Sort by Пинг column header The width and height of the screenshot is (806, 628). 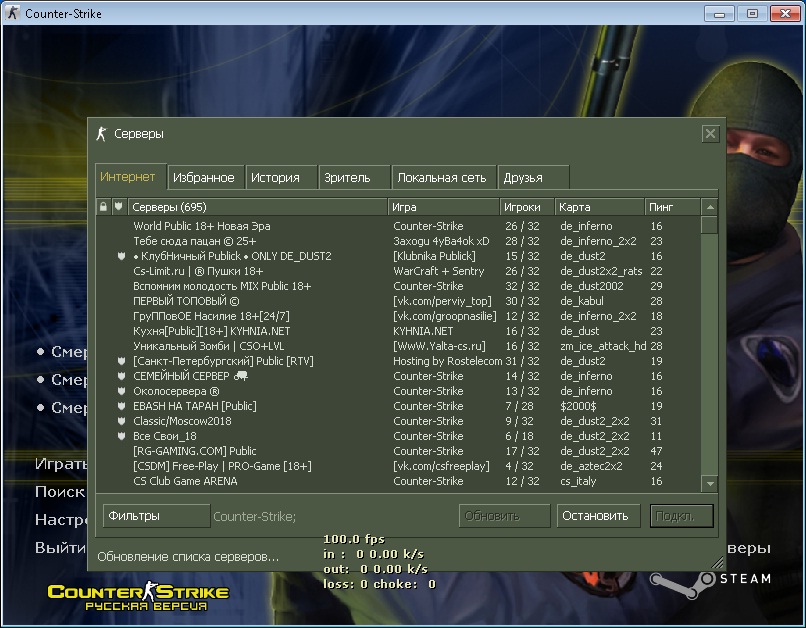pyautogui.click(x=672, y=207)
